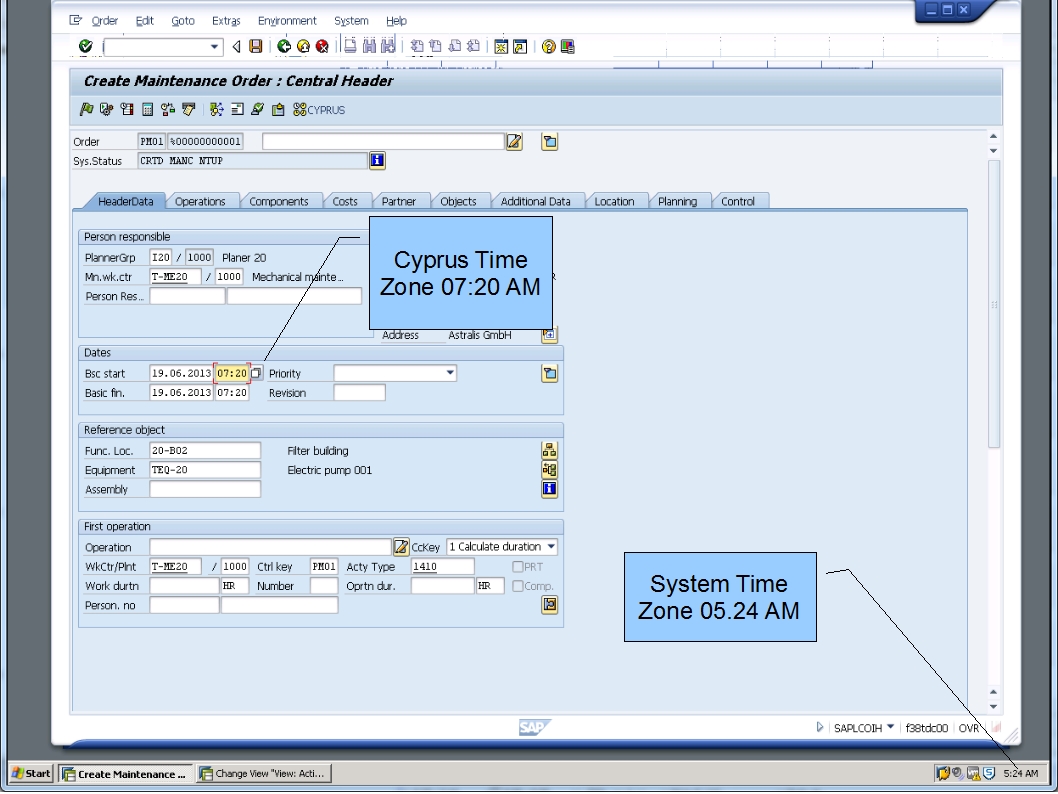Expand the command field dropdown arrow
Image resolution: width=1058 pixels, height=794 pixels.
tap(213, 46)
